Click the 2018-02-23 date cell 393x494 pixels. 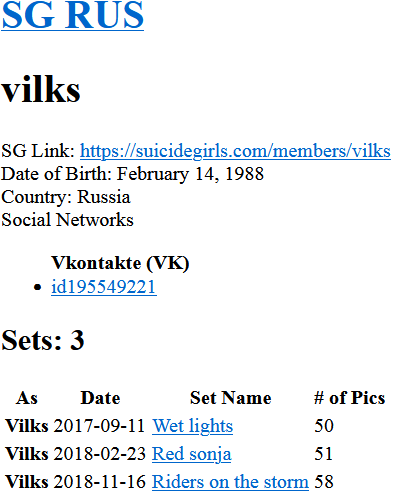click(99, 454)
